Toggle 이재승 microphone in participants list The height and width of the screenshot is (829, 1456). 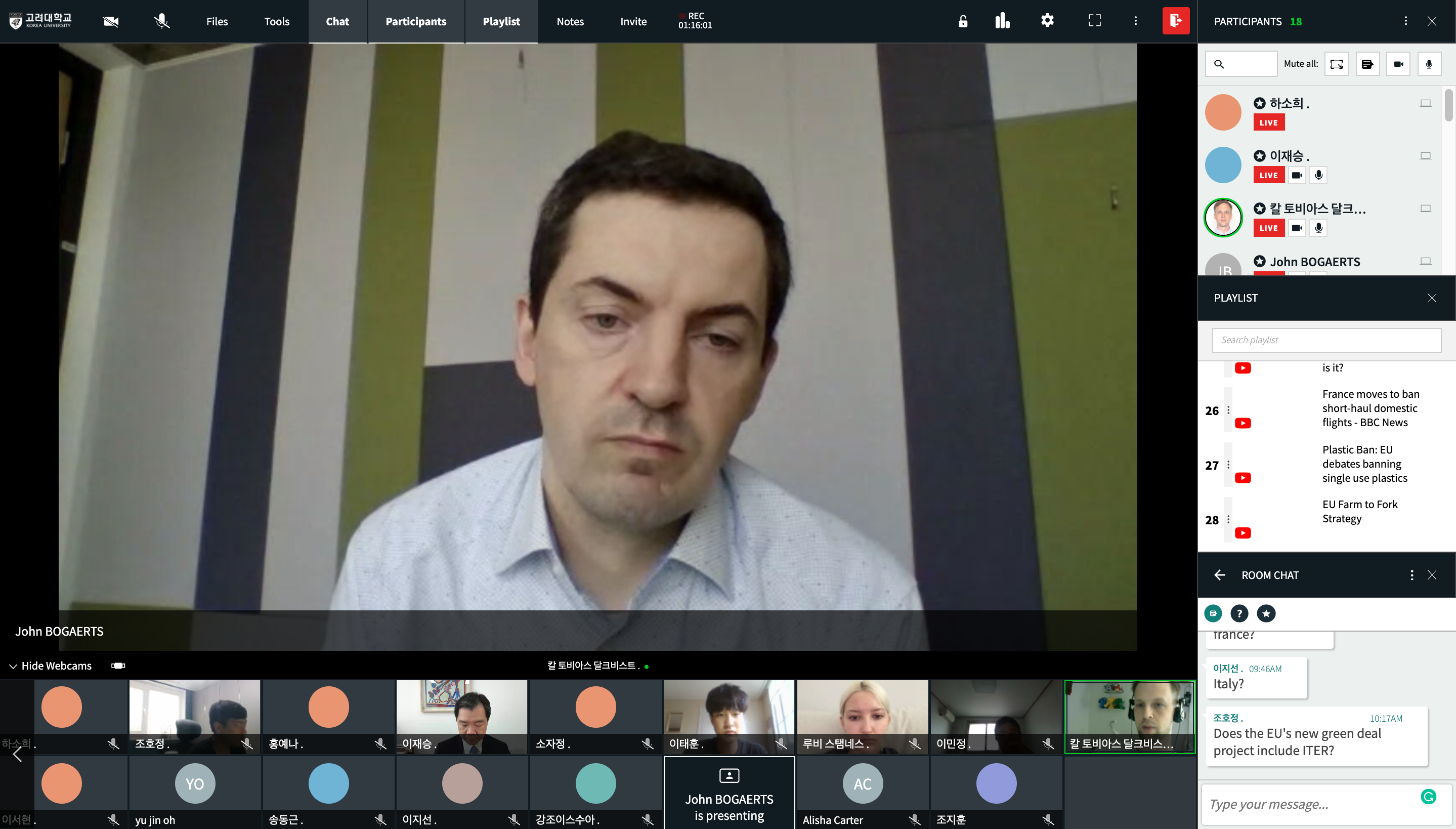1318,175
